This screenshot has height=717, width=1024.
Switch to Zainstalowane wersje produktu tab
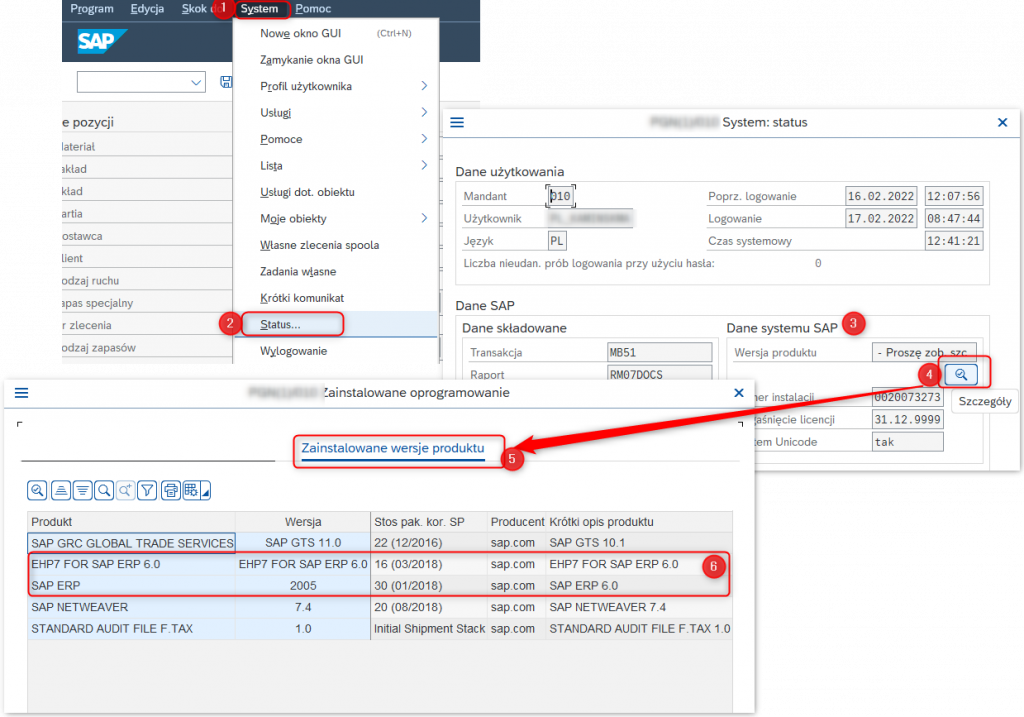point(393,448)
